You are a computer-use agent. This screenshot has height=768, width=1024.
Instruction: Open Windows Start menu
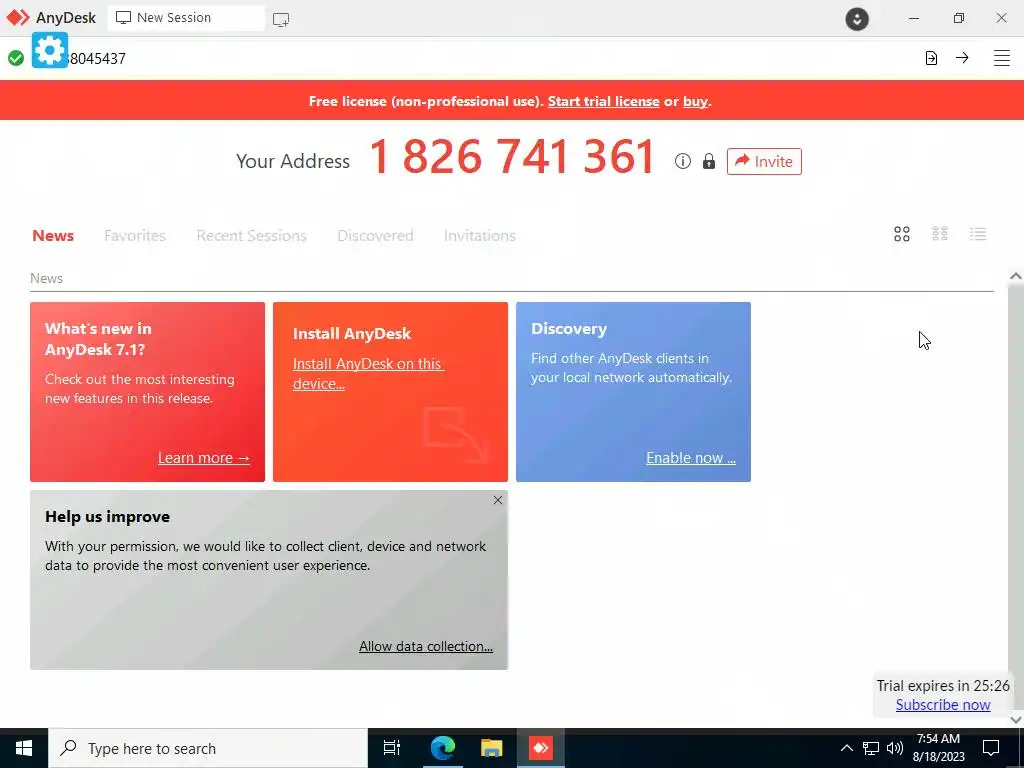(x=24, y=748)
